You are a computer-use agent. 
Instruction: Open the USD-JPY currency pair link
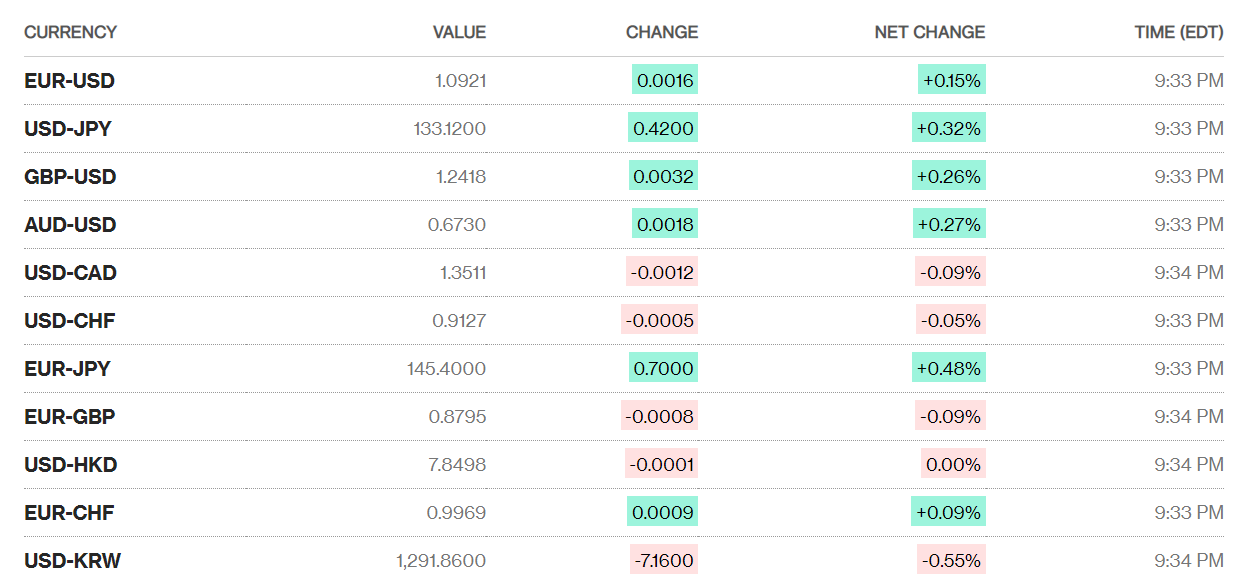68,129
